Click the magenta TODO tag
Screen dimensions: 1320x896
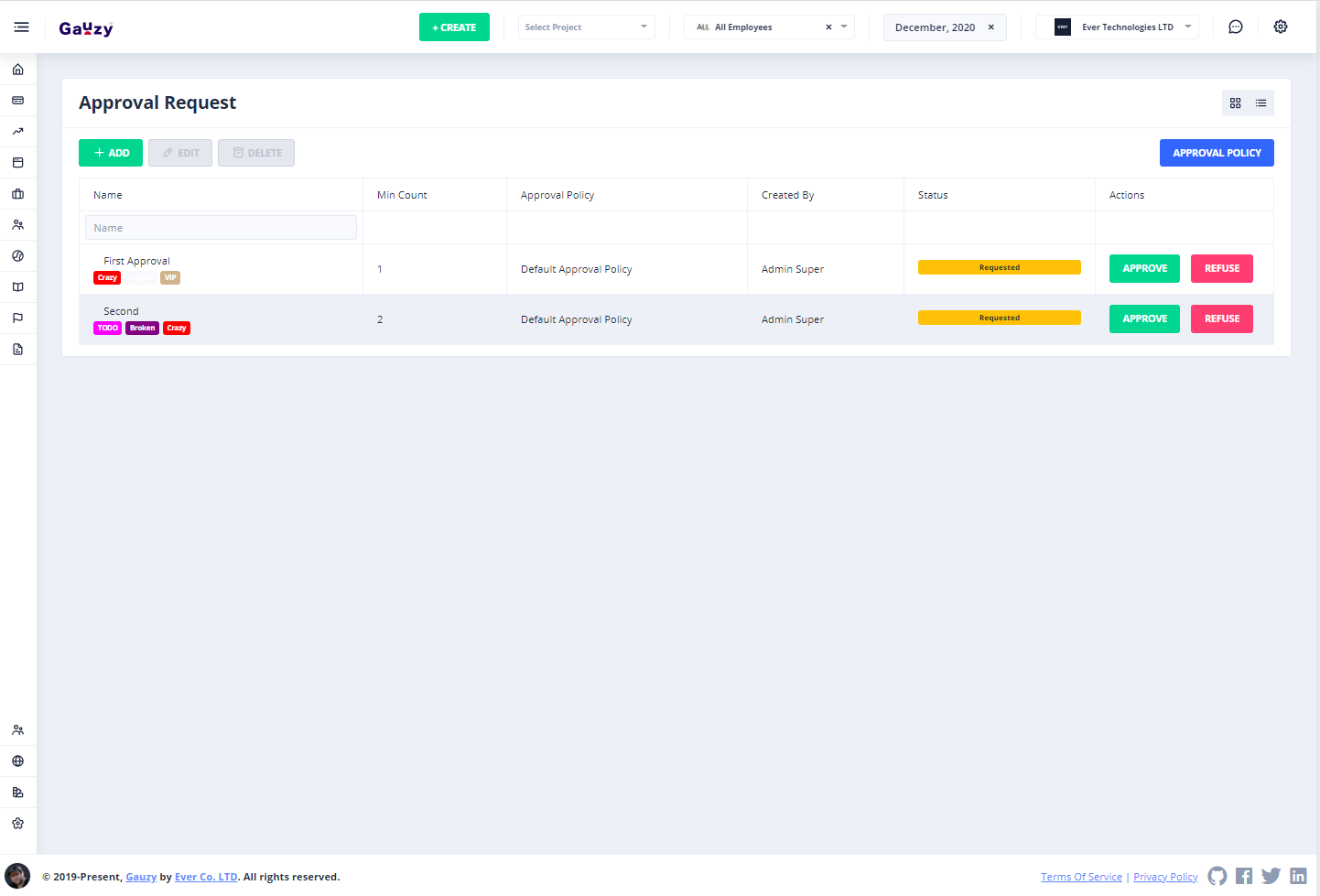coord(107,328)
